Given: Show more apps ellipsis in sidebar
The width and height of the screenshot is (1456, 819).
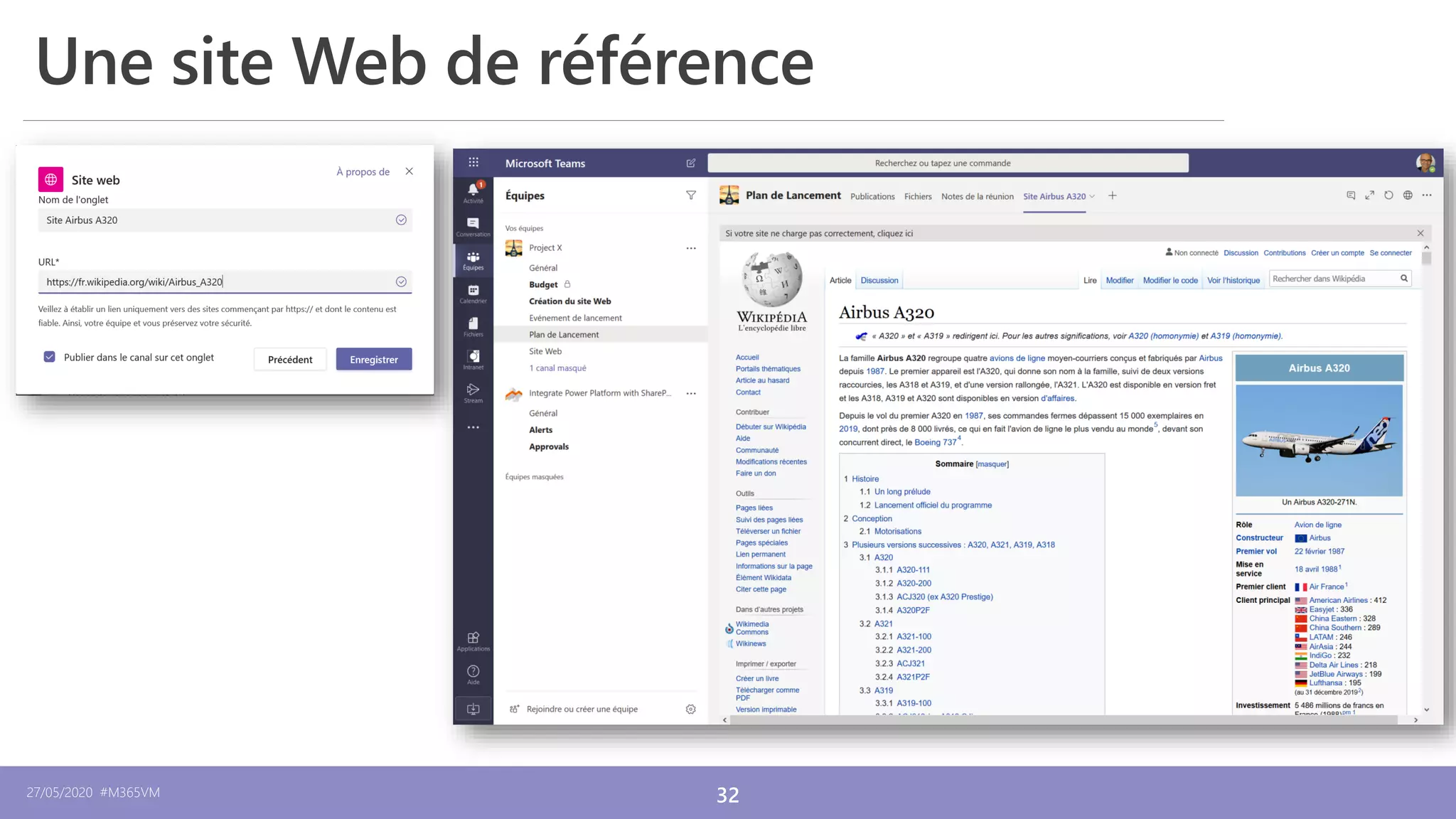Looking at the screenshot, I should tap(473, 427).
